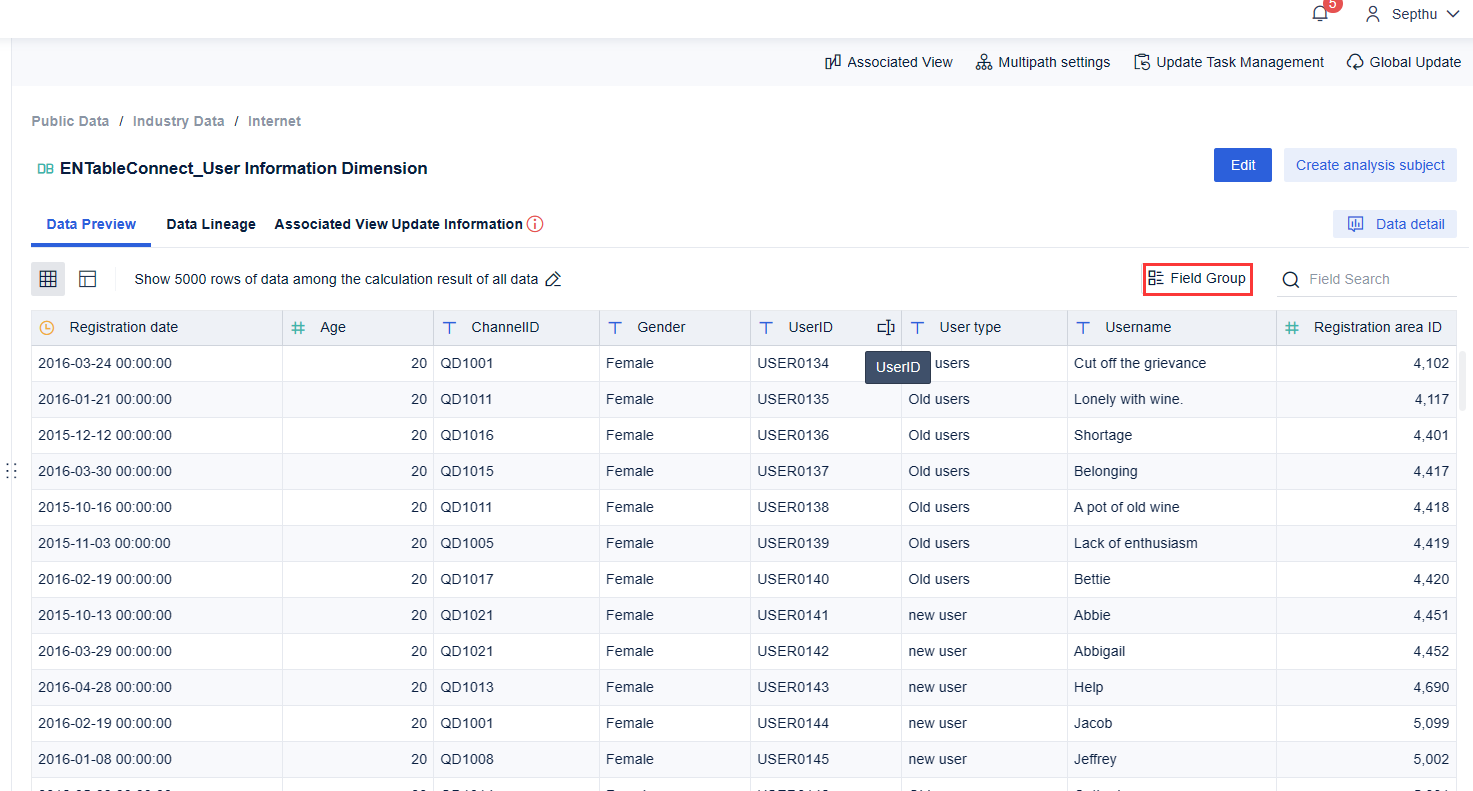Edit the displayed row count with the pencil icon
1473x791 pixels.
[x=553, y=279]
